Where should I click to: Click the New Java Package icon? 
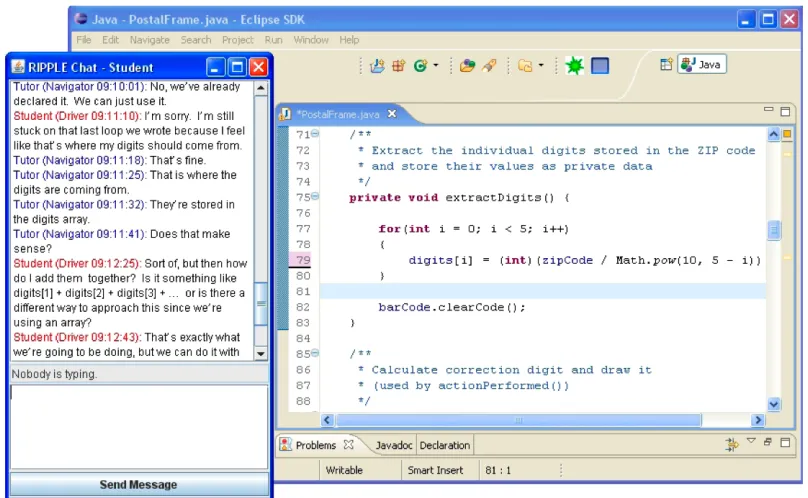398,65
